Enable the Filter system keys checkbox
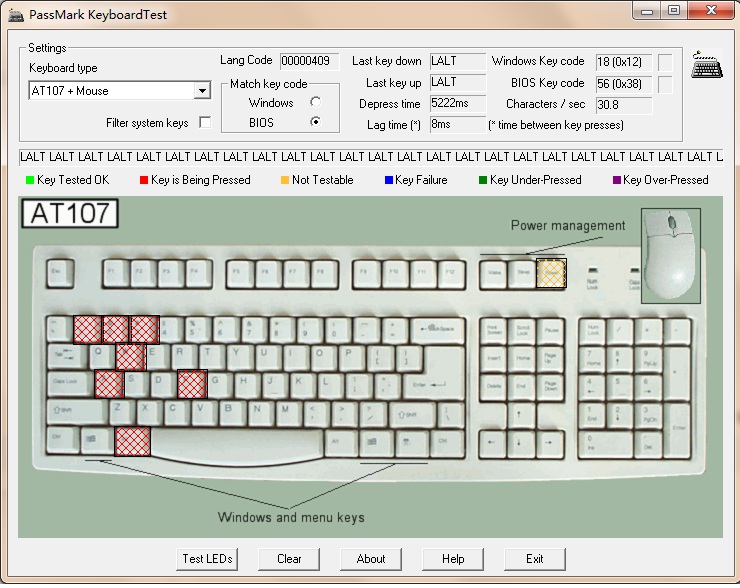Screen dimensions: 740x588 tap(205, 123)
